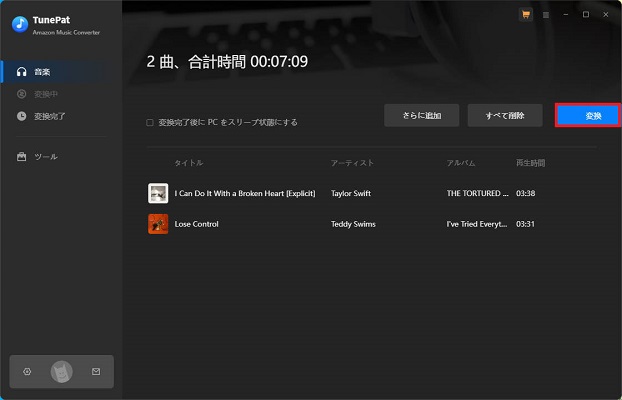Click artist name Taylor Swift
The height and width of the screenshot is (400, 622).
point(351,193)
